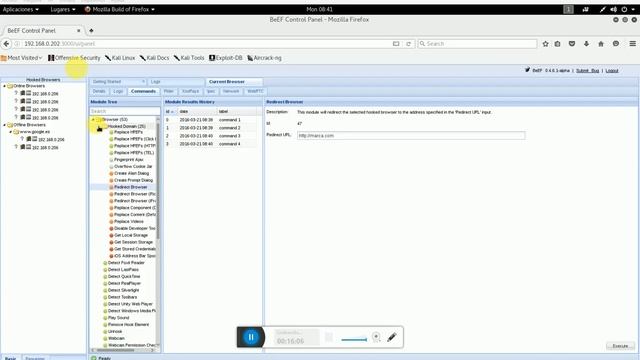Open the Firefox hamburger menu
Screen dimensions: 640x360
click(632, 44)
